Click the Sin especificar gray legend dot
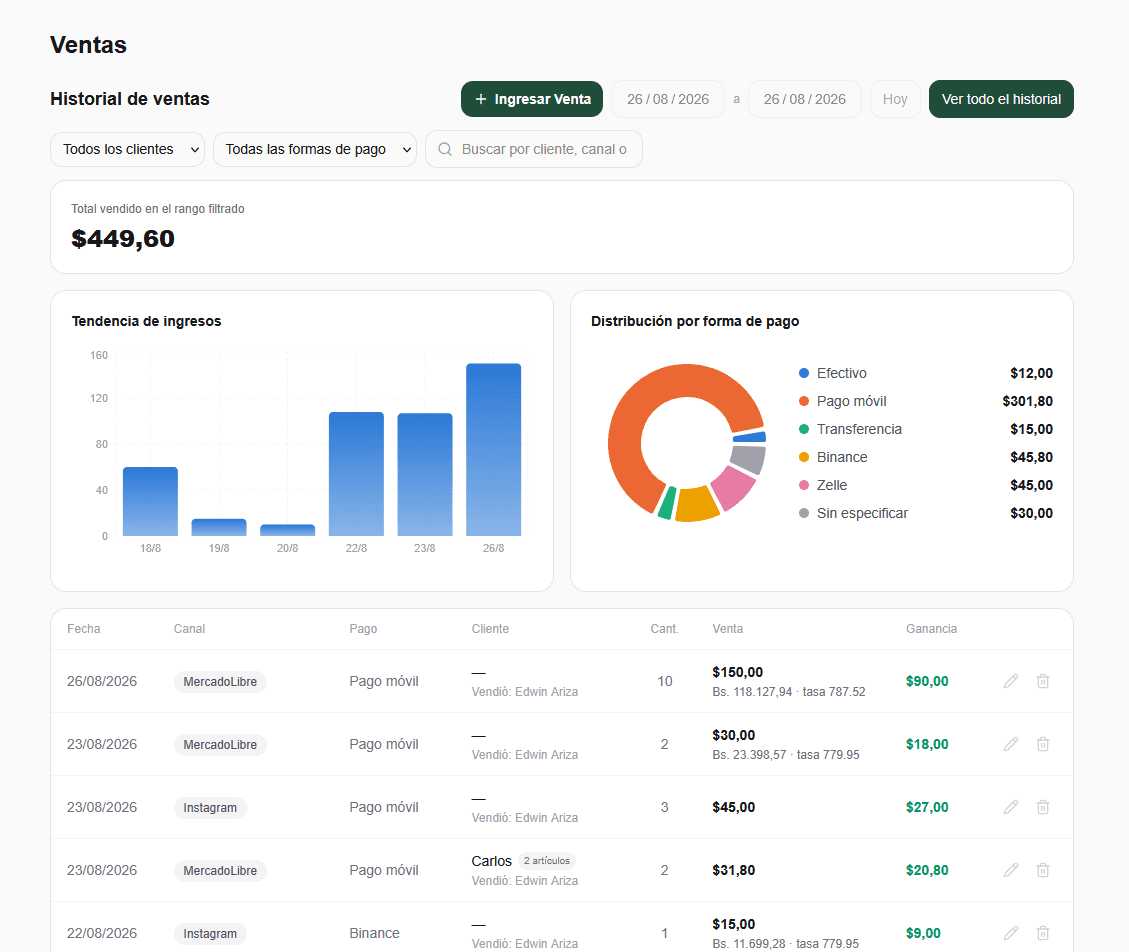Viewport: 1129px width, 952px height. (804, 513)
